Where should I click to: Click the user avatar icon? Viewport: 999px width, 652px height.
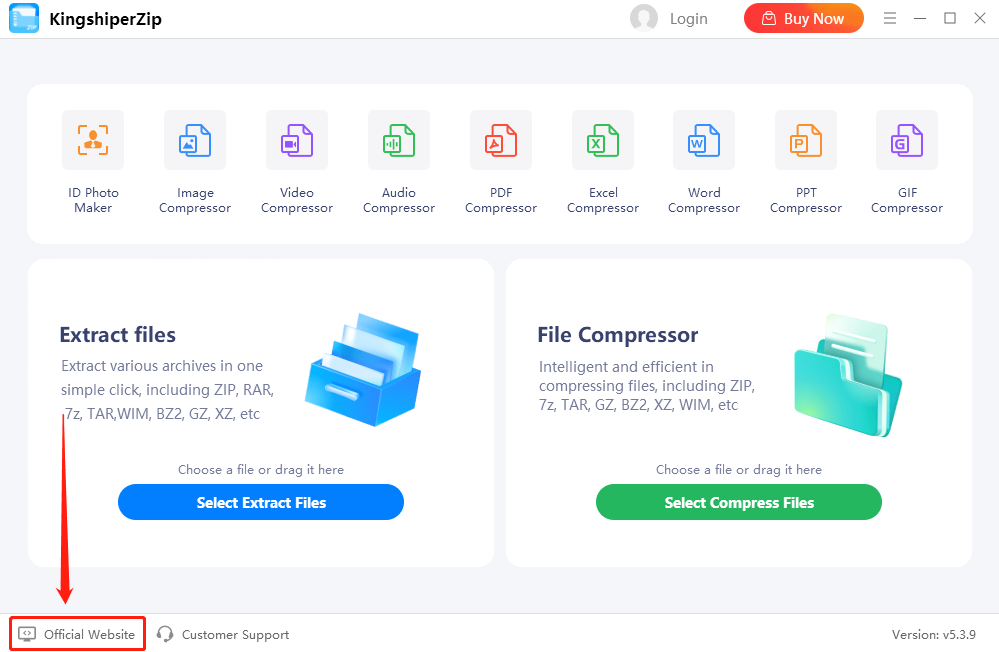643,18
